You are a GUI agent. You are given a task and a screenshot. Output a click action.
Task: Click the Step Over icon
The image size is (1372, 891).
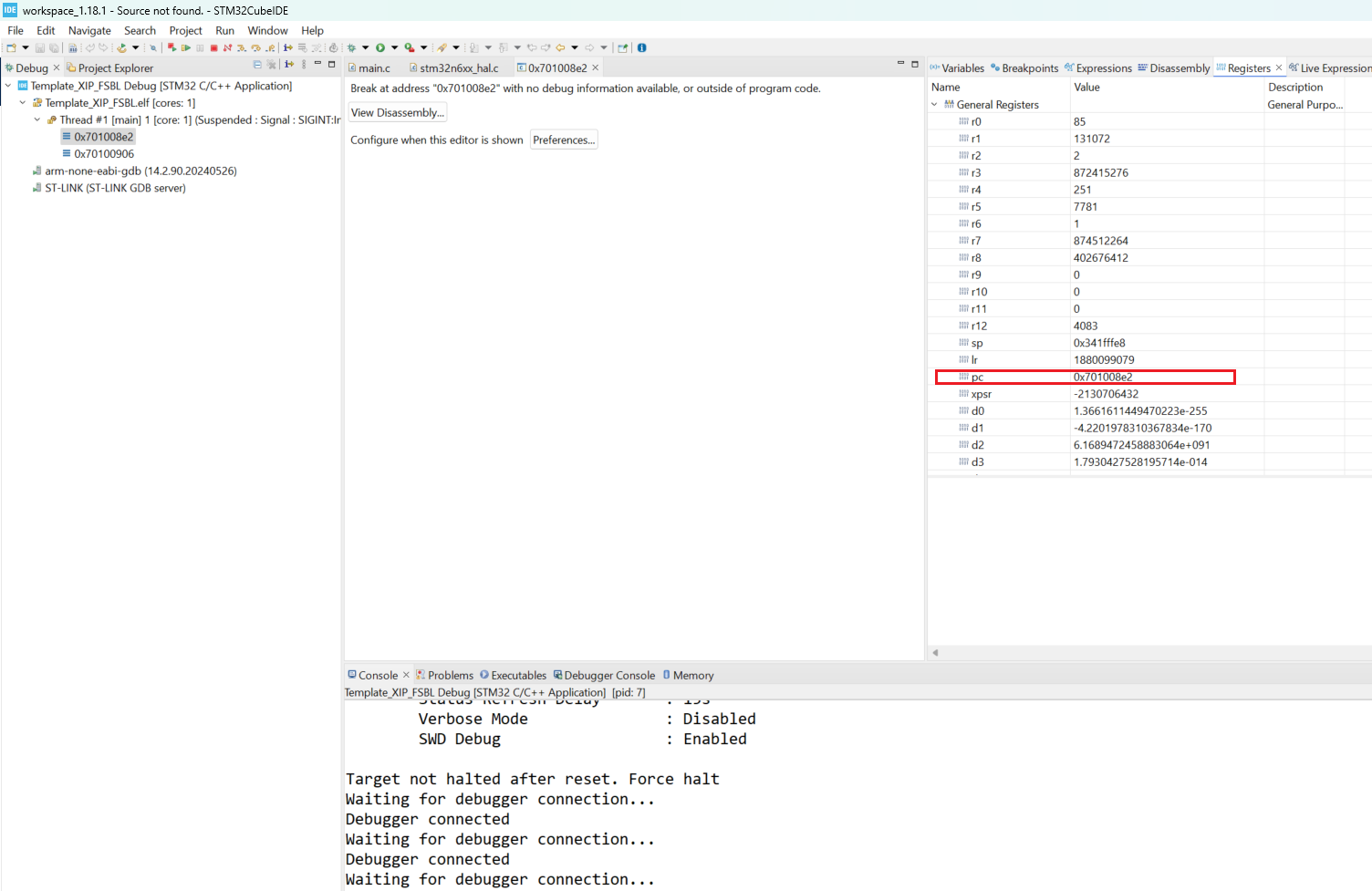coord(255,47)
